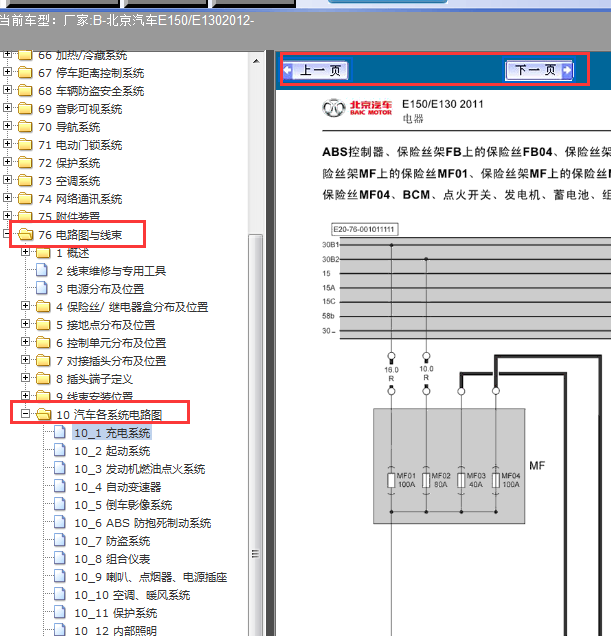Image resolution: width=611 pixels, height=636 pixels.
Task: Select the 10 汽车各系统电路图 label
Action: (109, 415)
